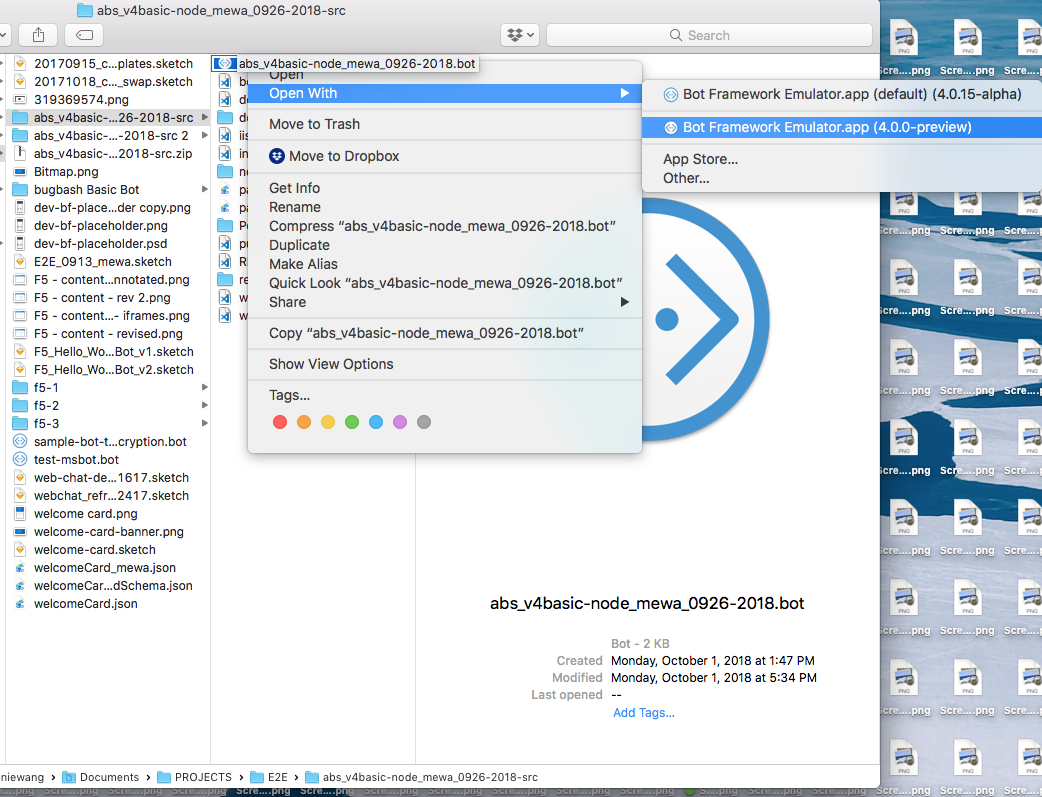The height and width of the screenshot is (797, 1042).
Task: Open the Share submenu arrow
Action: (x=626, y=302)
